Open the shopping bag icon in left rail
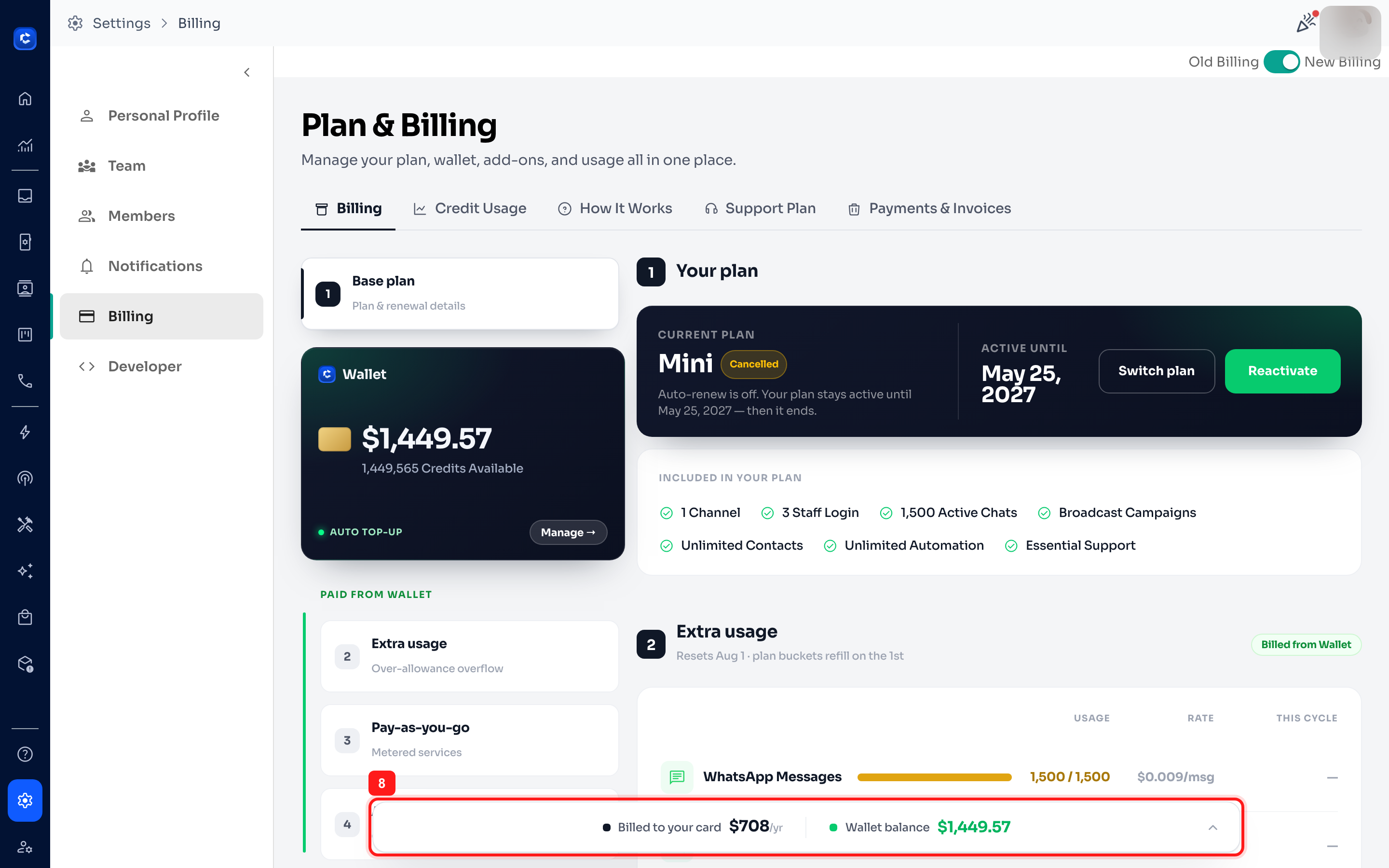Viewport: 1389px width, 868px height. click(x=25, y=617)
